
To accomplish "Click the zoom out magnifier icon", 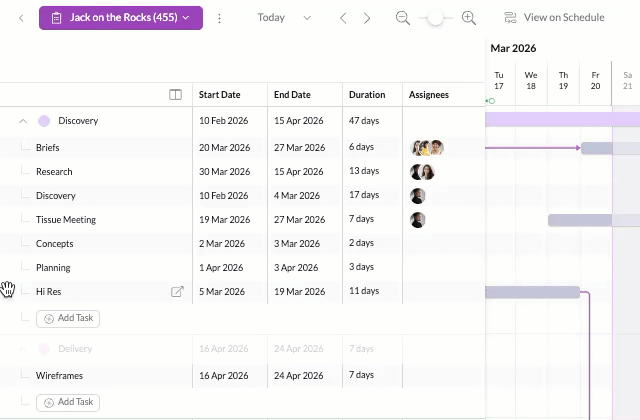I will [403, 18].
